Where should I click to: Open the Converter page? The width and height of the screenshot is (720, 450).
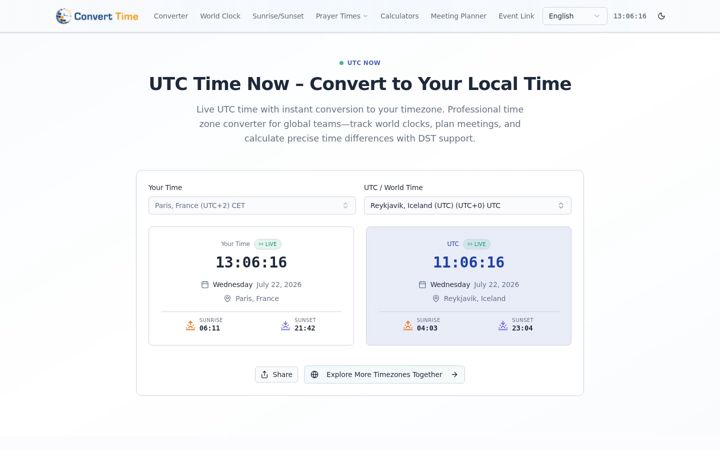click(171, 16)
